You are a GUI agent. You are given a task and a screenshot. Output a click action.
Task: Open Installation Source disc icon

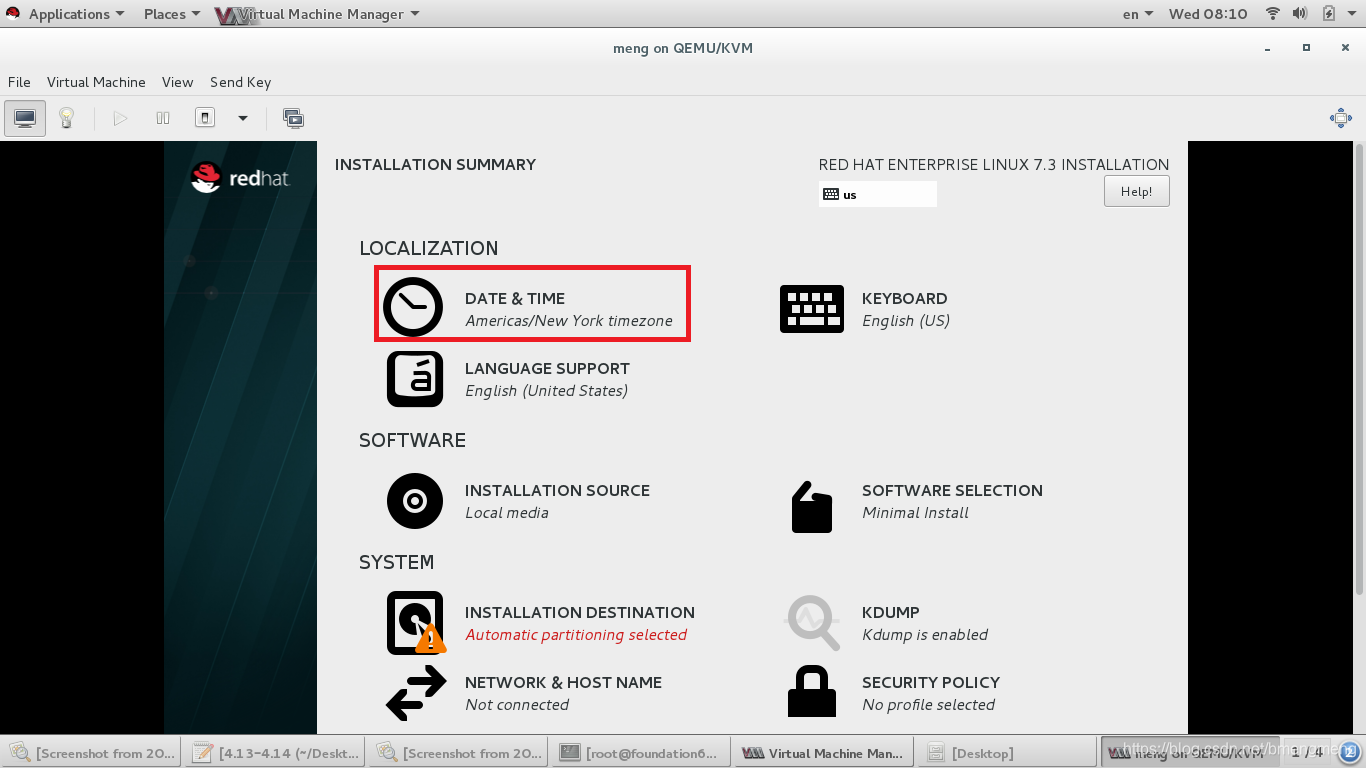(x=415, y=501)
